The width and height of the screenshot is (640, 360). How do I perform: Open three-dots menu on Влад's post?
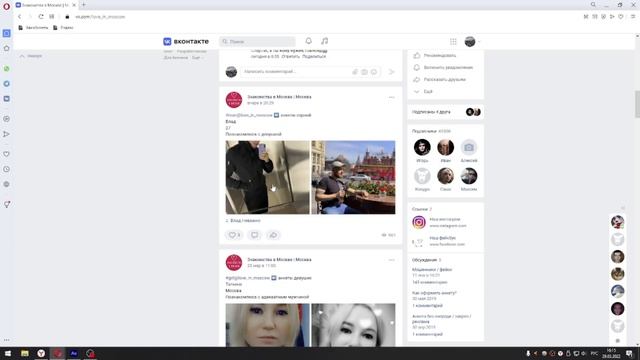pos(391,97)
